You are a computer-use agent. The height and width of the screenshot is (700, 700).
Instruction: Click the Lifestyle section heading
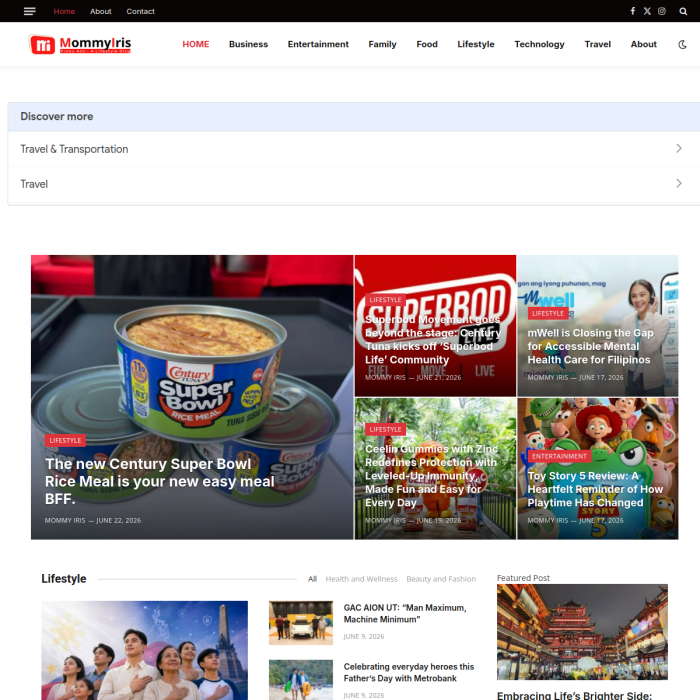point(64,579)
